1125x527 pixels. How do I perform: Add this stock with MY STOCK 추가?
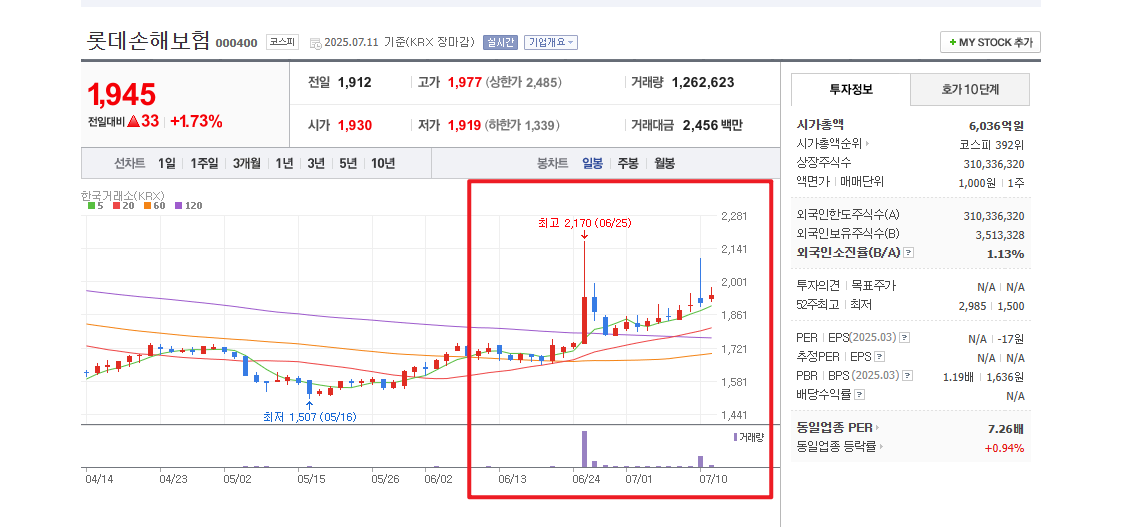990,42
